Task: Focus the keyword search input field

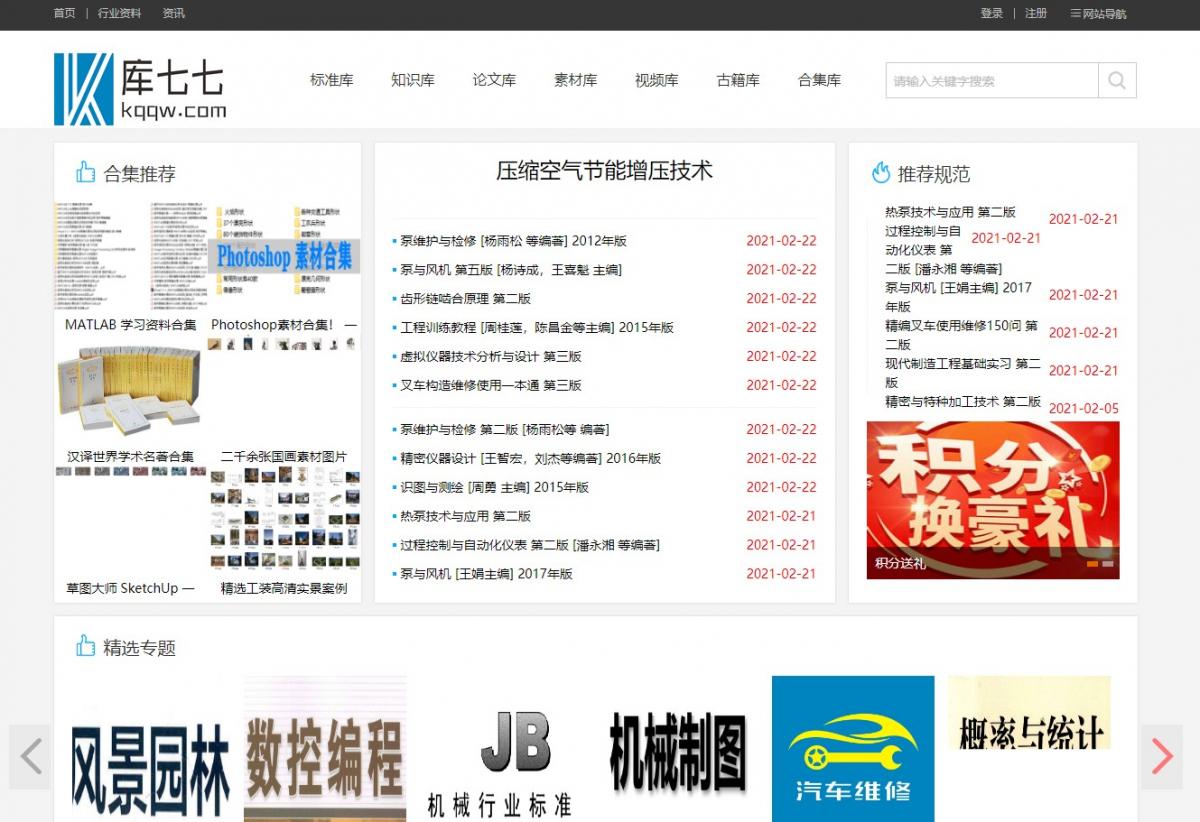Action: point(990,81)
